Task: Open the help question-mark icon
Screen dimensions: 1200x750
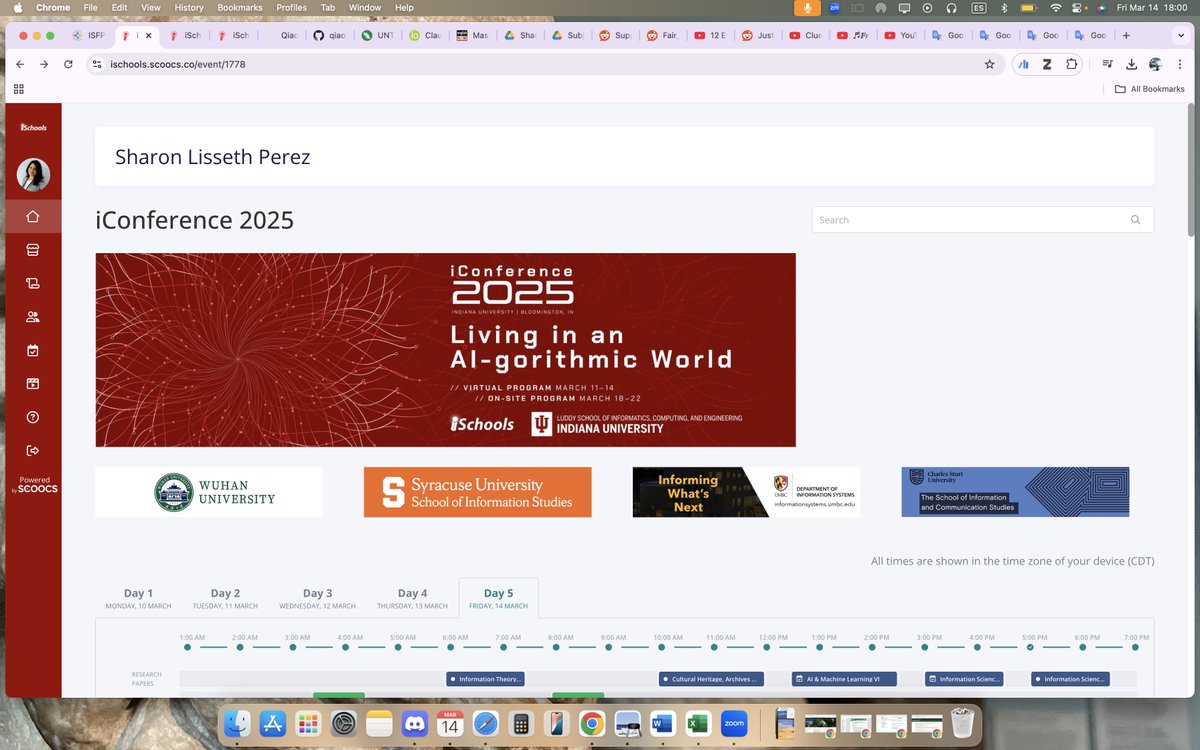Action: tap(32, 417)
